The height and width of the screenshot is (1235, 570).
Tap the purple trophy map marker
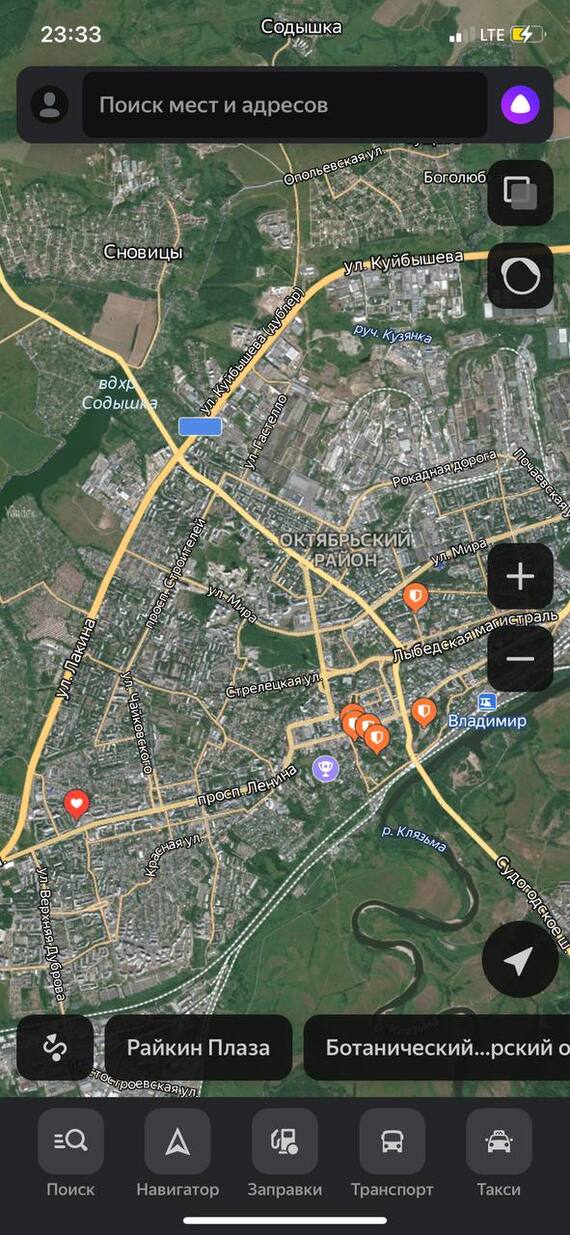(x=325, y=768)
